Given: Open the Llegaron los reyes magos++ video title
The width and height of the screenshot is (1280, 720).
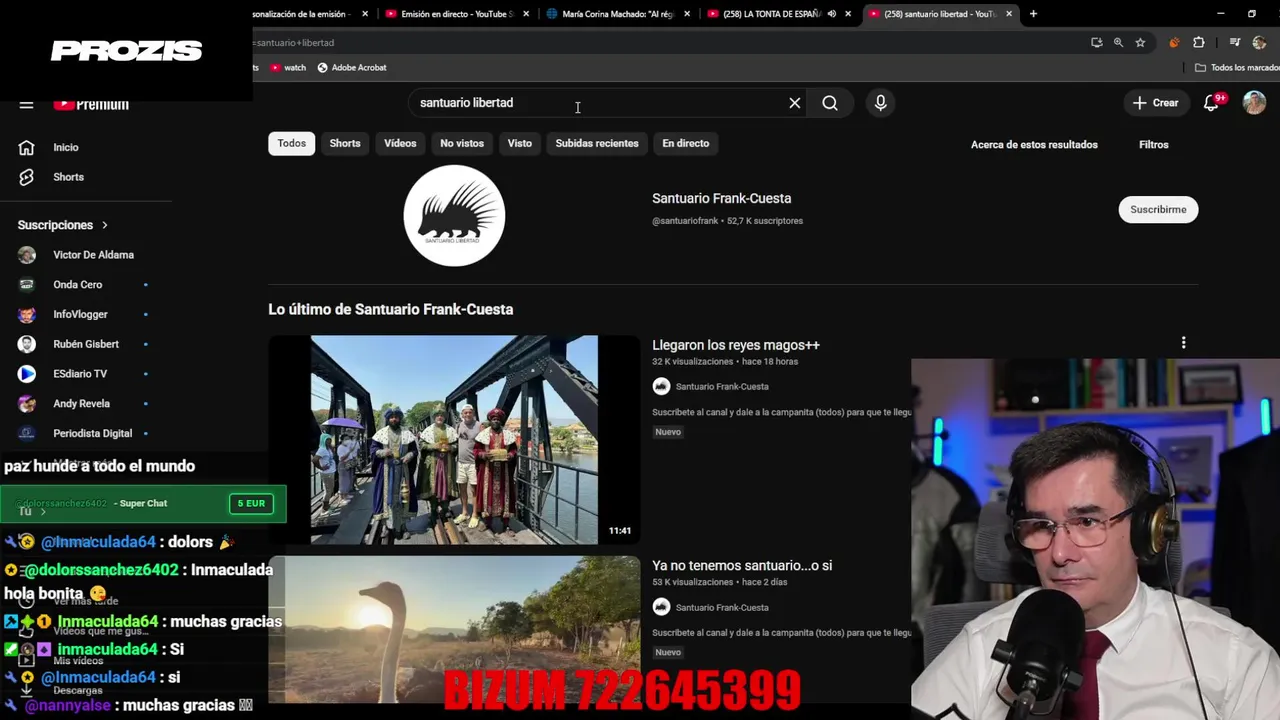Looking at the screenshot, I should coord(736,345).
